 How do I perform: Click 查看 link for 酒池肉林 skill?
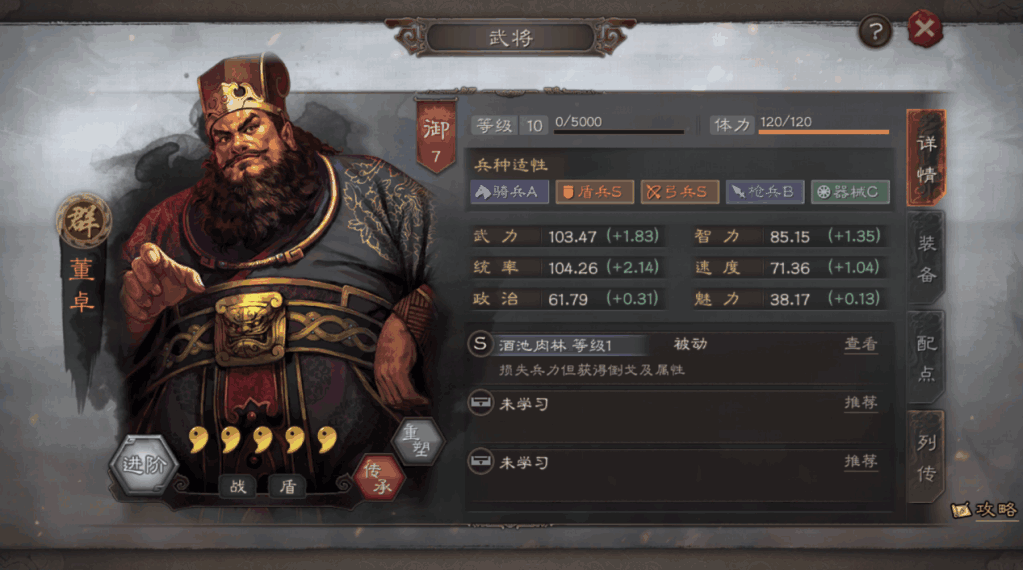click(861, 344)
